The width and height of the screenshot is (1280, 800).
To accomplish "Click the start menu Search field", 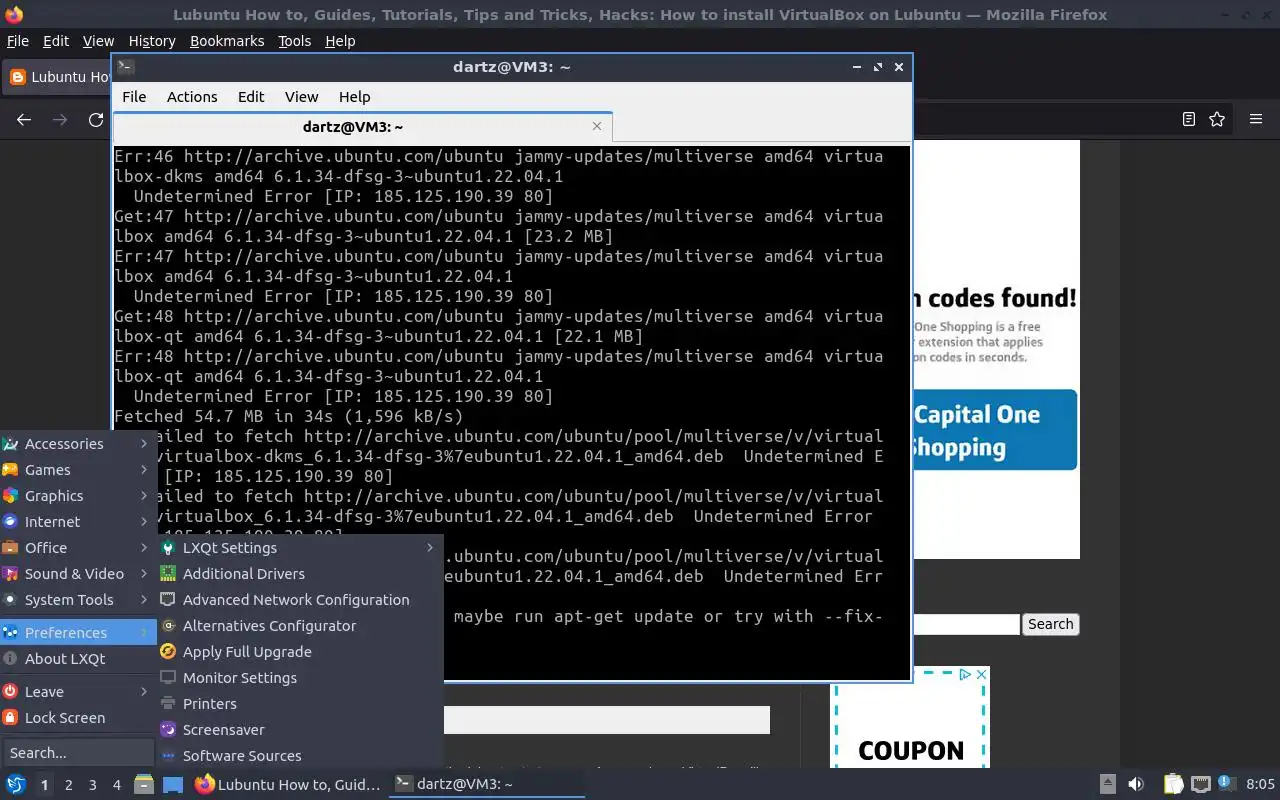I will [78, 752].
